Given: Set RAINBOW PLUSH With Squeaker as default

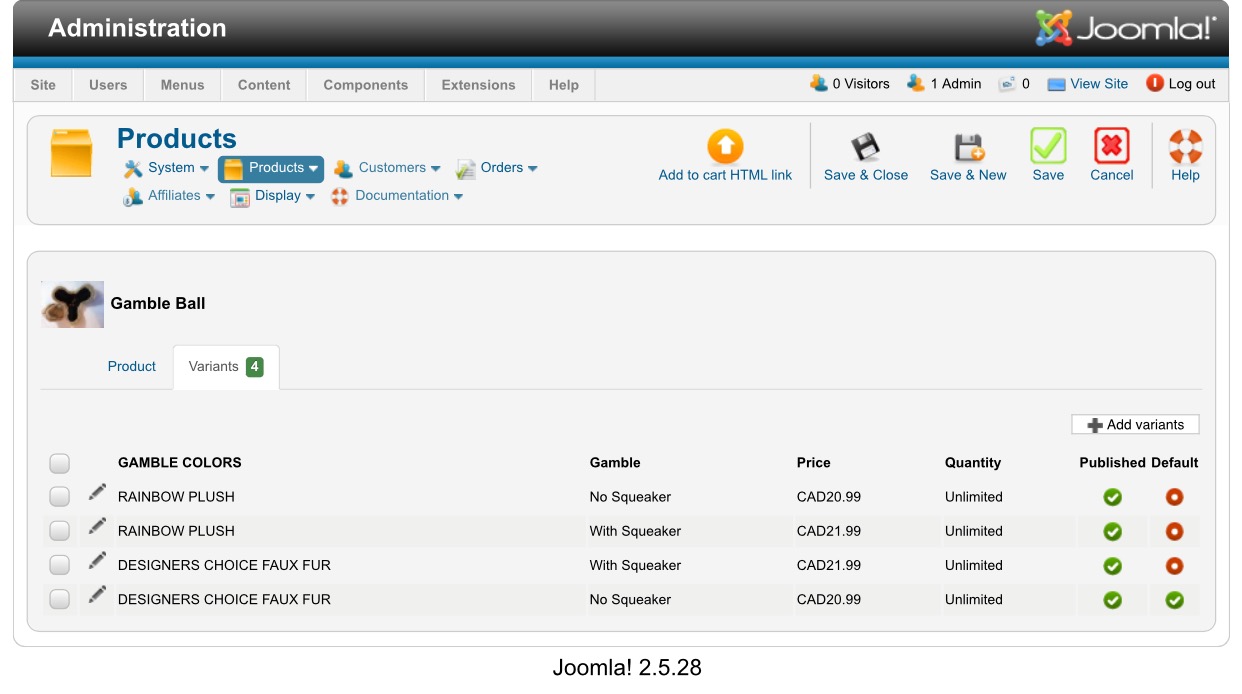Looking at the screenshot, I should tap(1174, 531).
